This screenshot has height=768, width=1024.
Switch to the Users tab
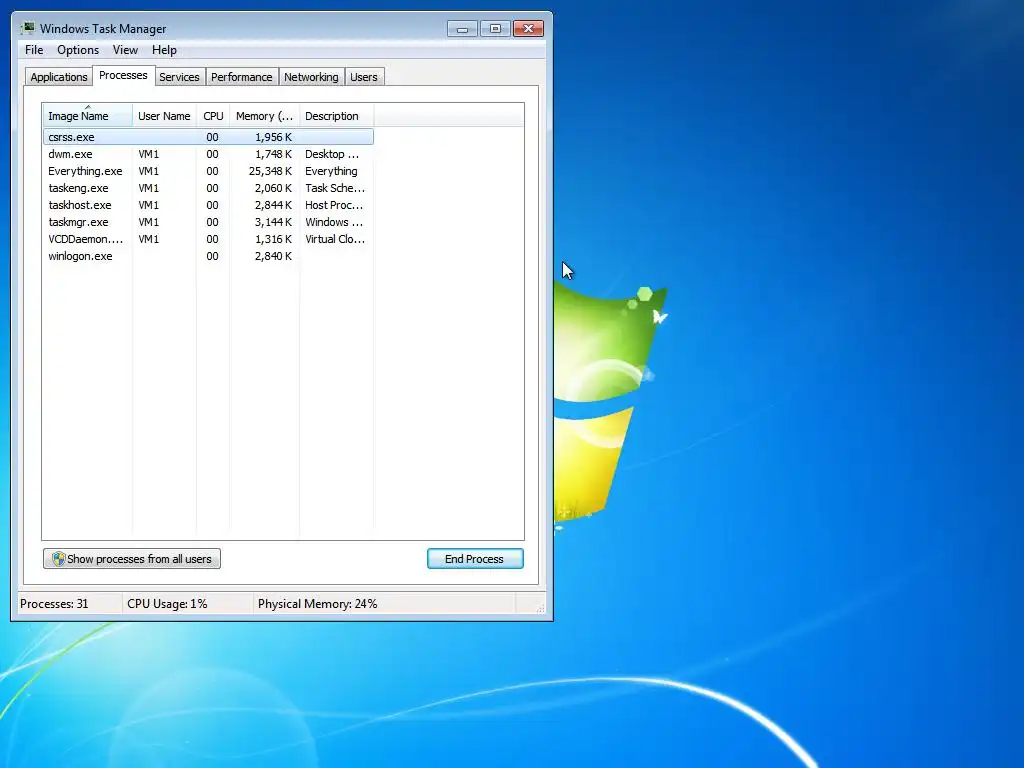tap(363, 77)
